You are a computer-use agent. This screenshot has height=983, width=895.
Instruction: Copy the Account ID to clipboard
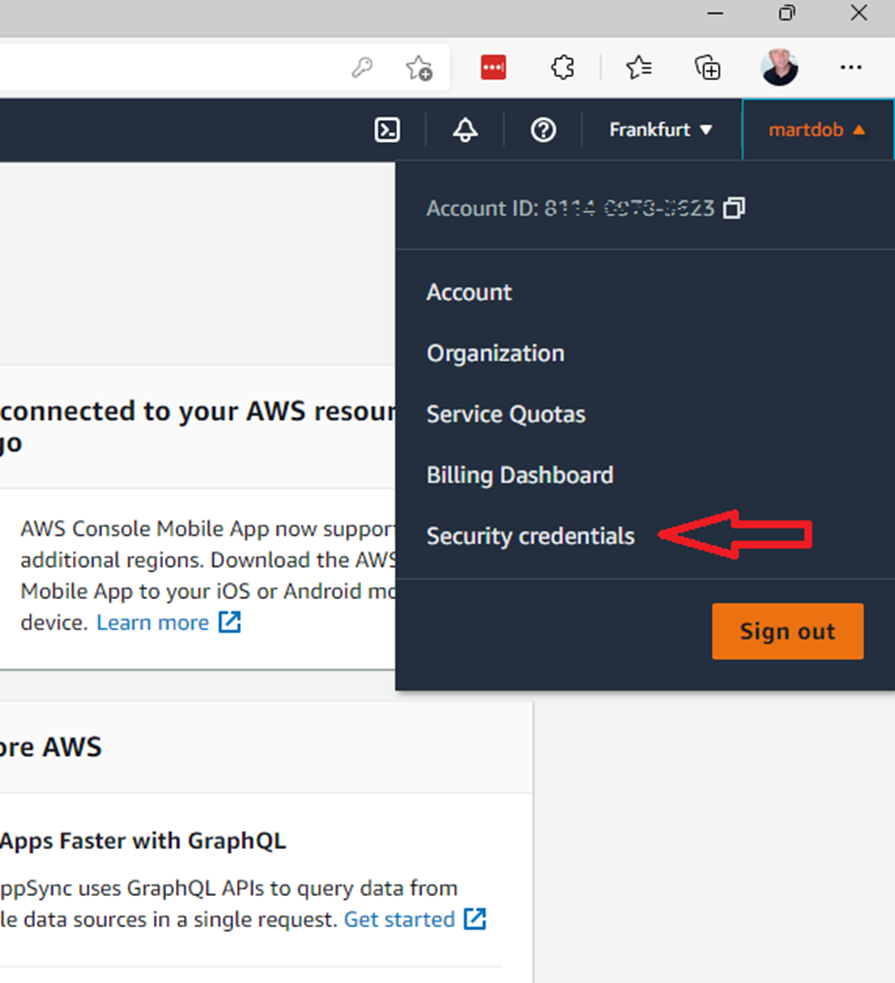click(x=734, y=208)
